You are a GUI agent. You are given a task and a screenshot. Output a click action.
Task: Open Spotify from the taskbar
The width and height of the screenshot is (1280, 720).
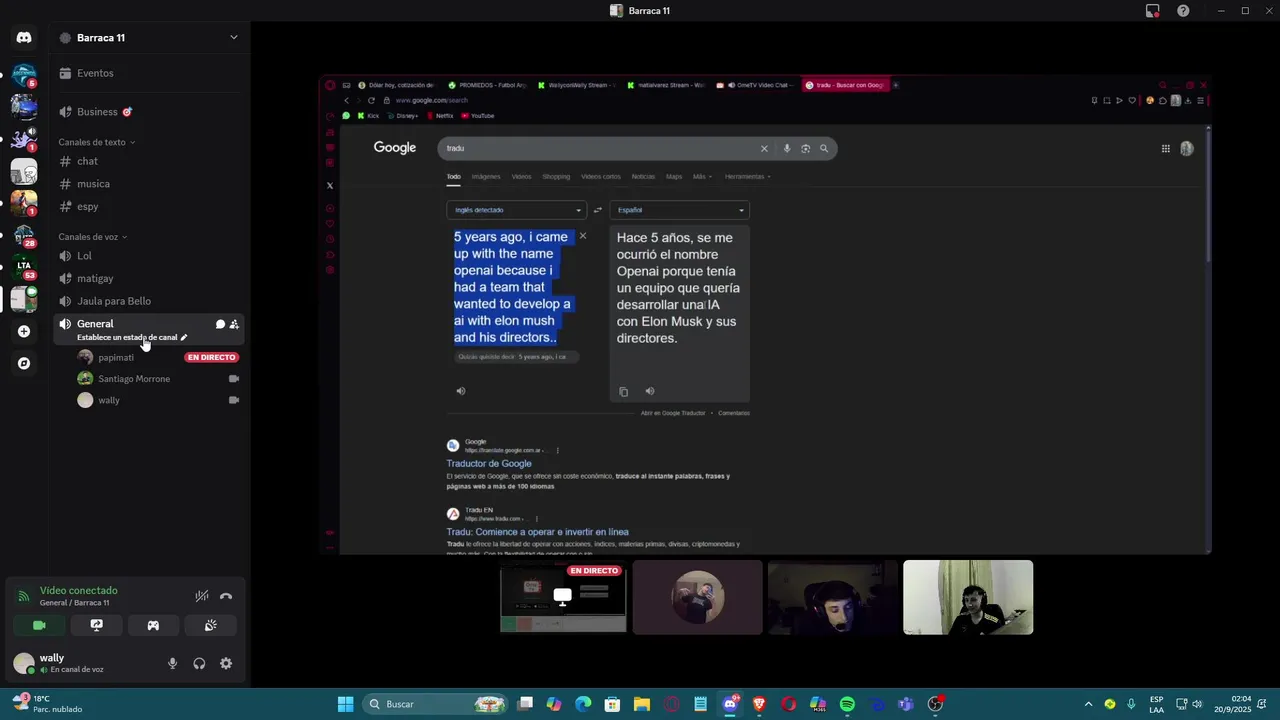click(847, 704)
